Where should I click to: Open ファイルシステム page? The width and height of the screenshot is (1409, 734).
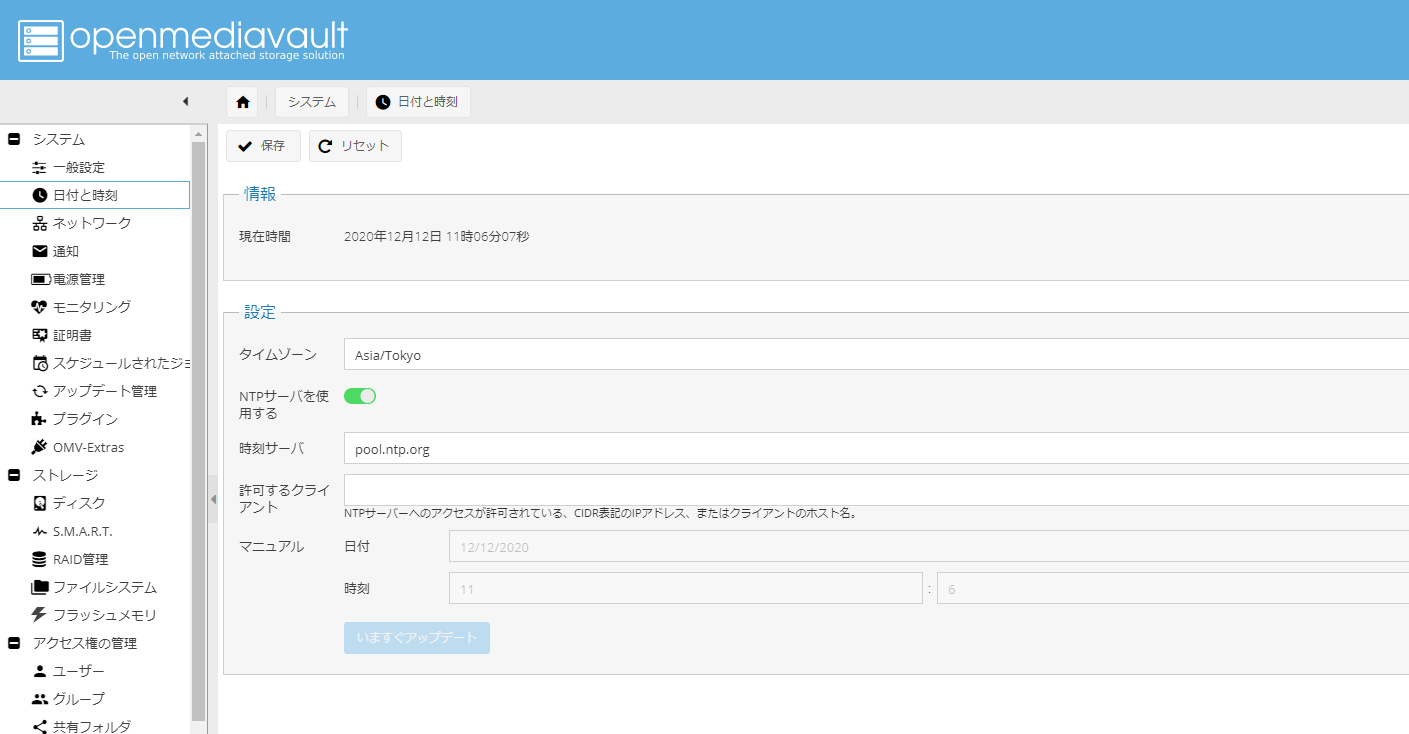(x=105, y=587)
